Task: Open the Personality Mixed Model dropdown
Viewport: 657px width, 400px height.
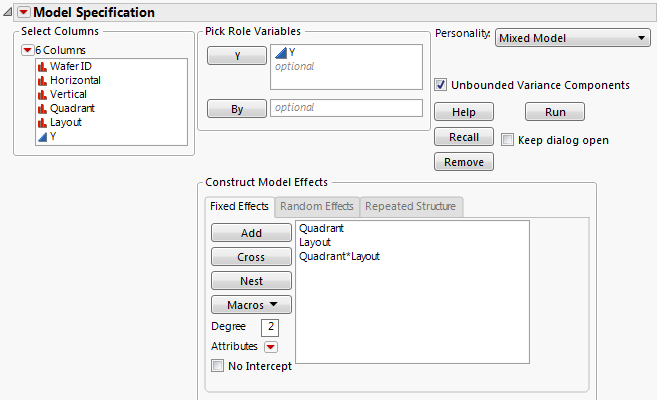Action: click(x=573, y=38)
